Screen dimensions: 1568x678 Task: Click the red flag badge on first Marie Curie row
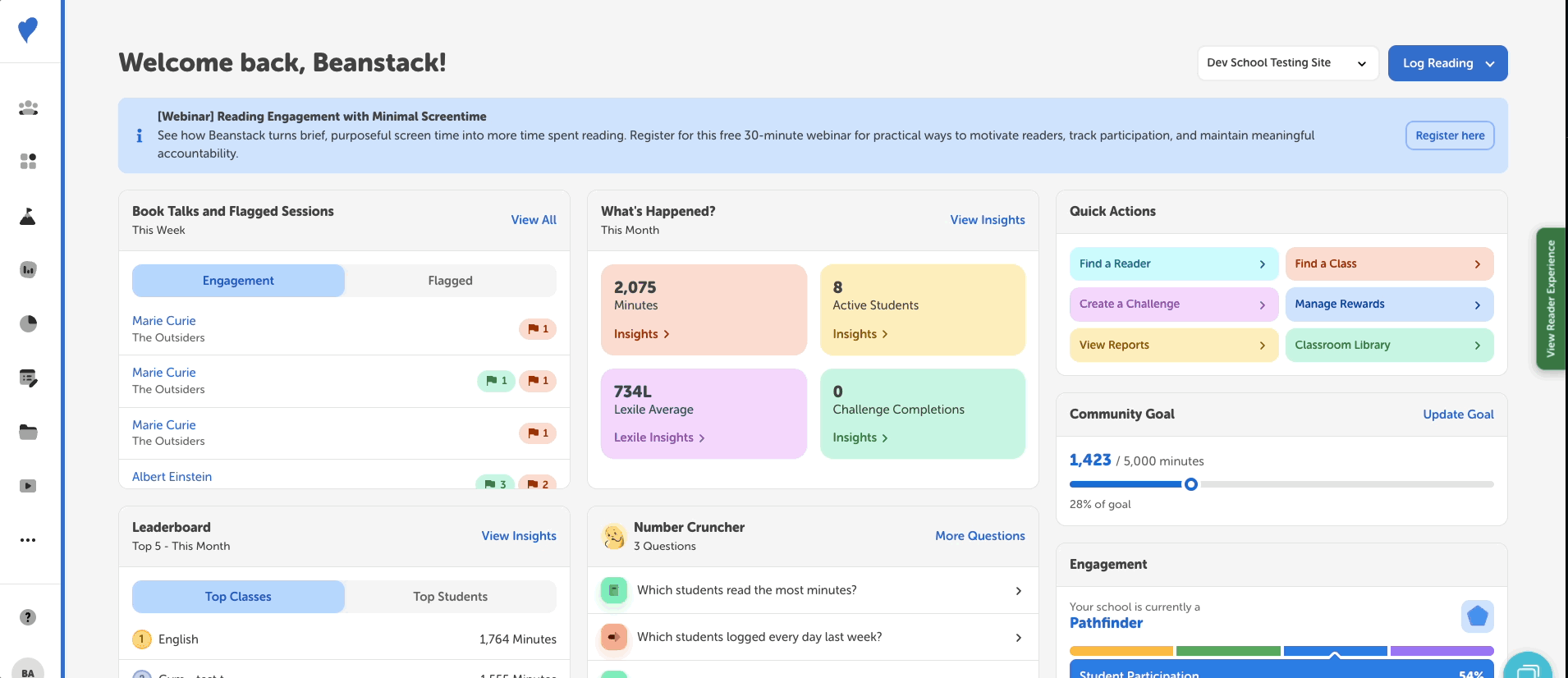pyautogui.click(x=538, y=329)
